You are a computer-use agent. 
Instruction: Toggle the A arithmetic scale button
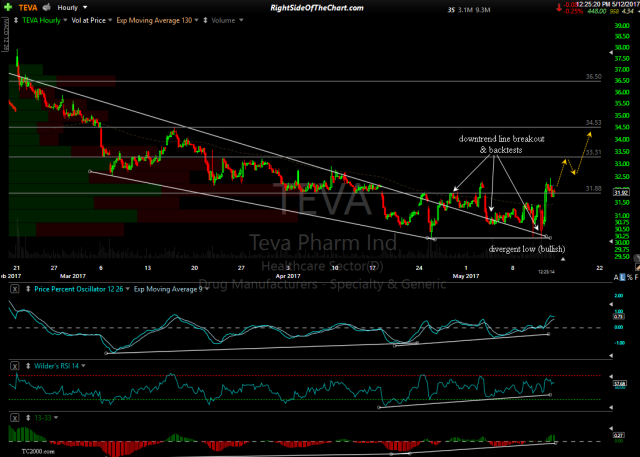616,277
